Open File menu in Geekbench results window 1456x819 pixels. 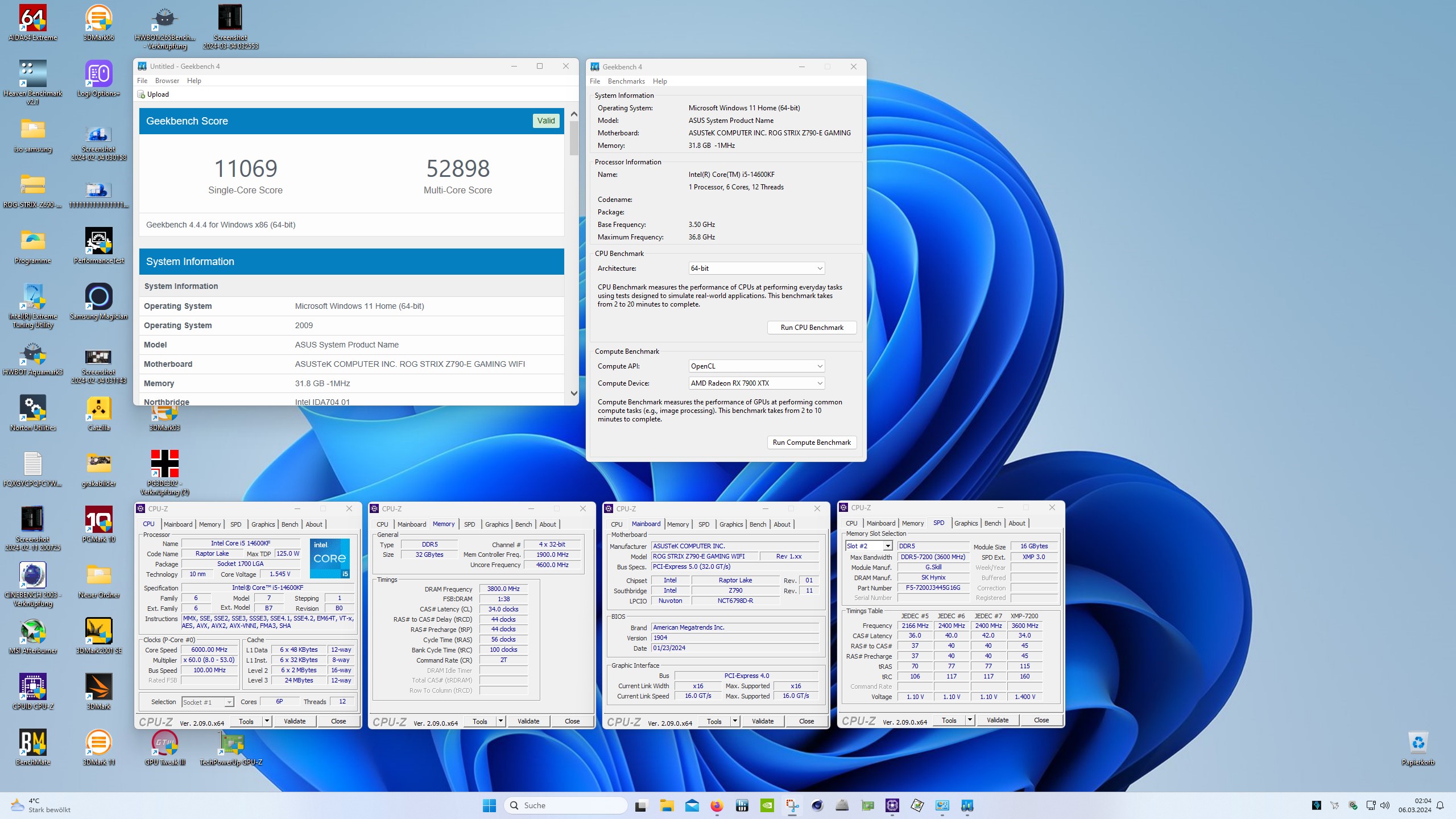coord(142,81)
